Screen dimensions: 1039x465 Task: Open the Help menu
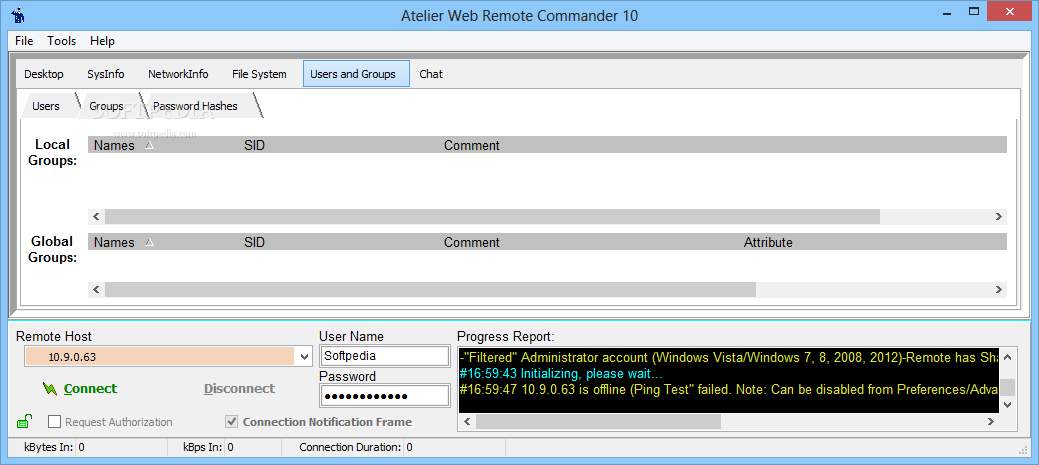(x=102, y=41)
